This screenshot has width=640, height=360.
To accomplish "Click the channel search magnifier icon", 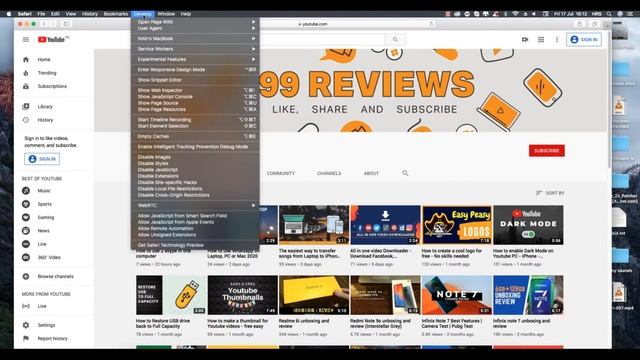I will tap(405, 173).
